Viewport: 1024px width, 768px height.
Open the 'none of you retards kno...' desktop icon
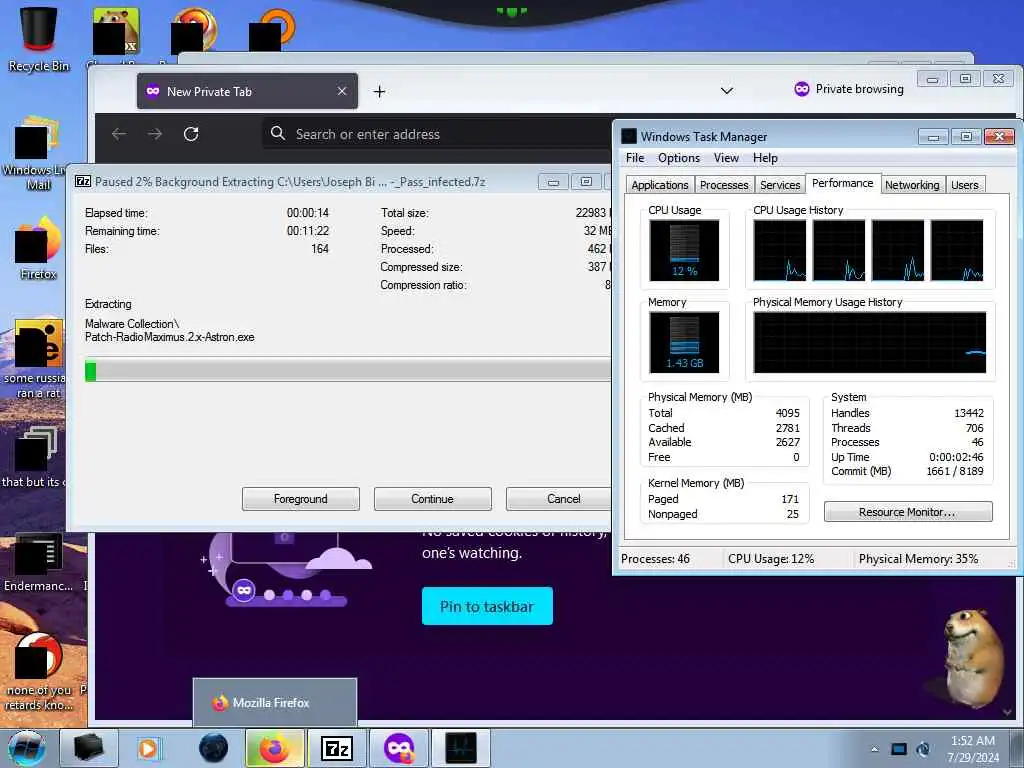(x=39, y=673)
